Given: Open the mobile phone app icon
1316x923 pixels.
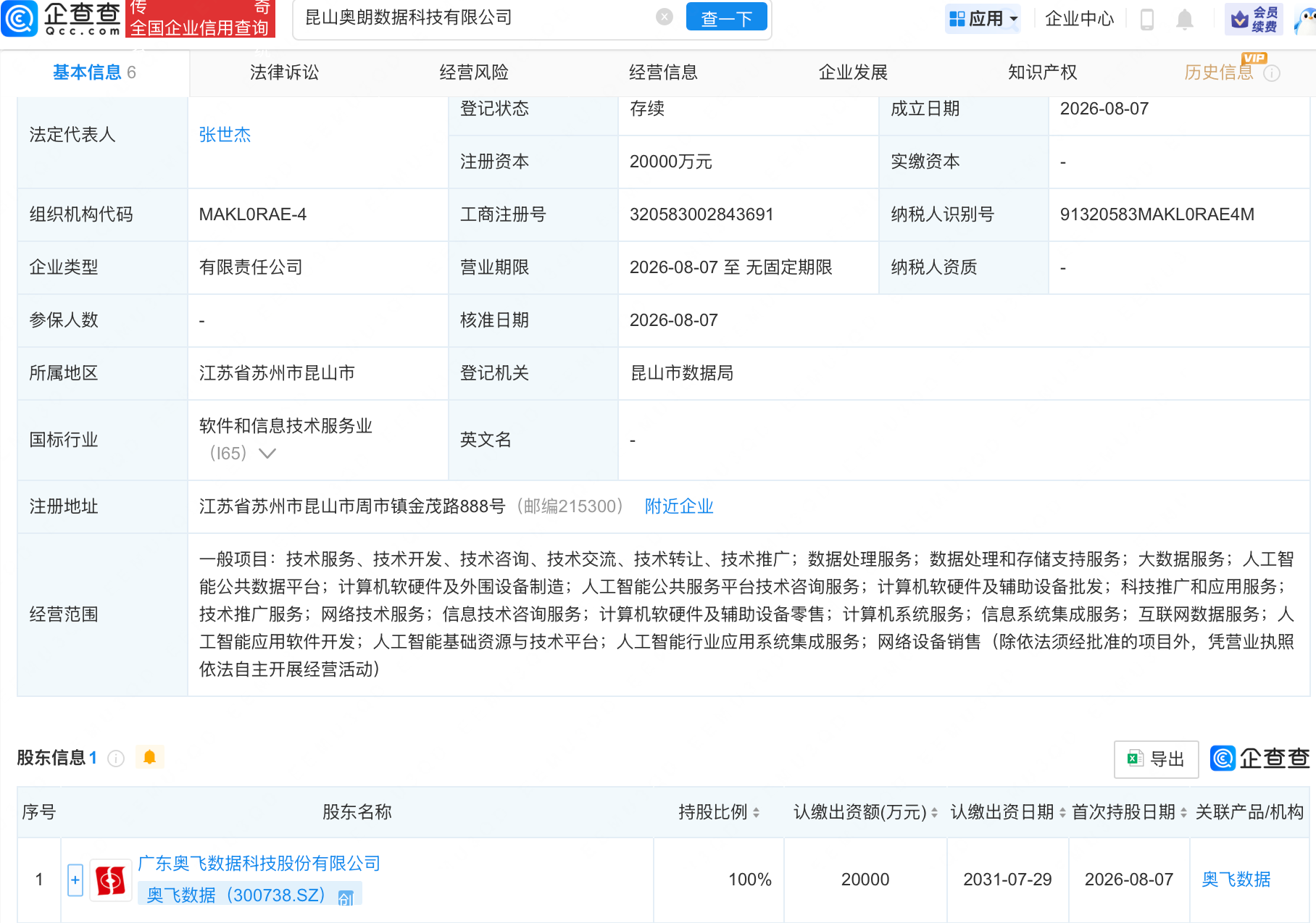Looking at the screenshot, I should pos(1147,19).
